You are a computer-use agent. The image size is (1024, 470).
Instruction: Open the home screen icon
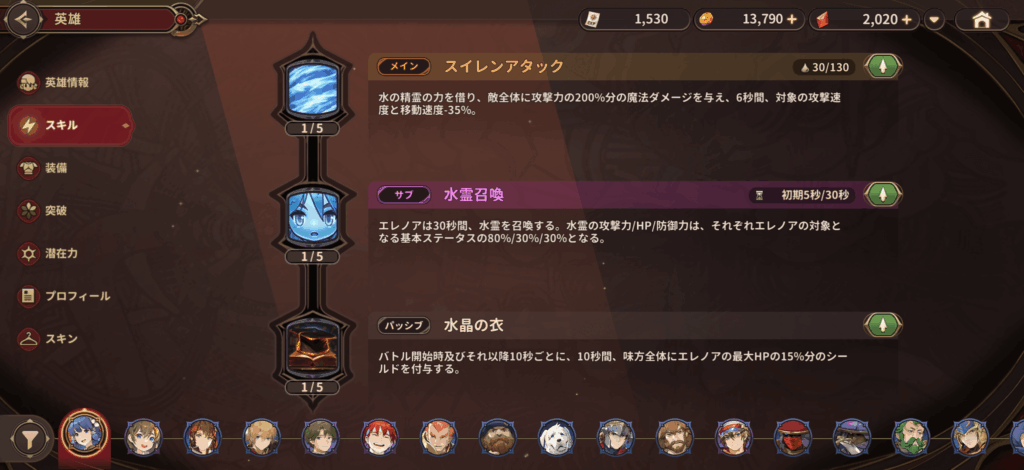[x=982, y=20]
